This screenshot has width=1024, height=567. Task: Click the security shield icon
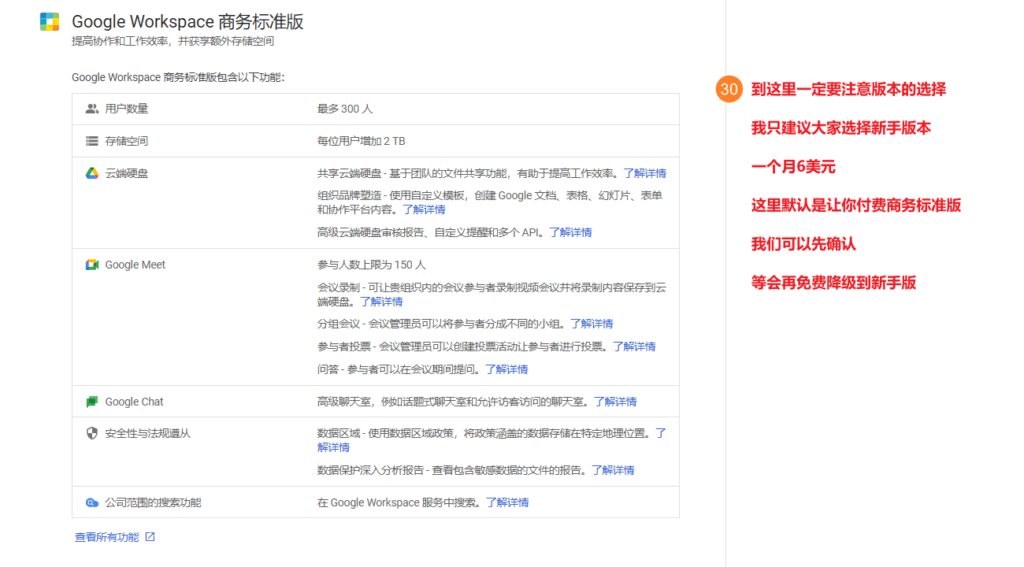(92, 433)
